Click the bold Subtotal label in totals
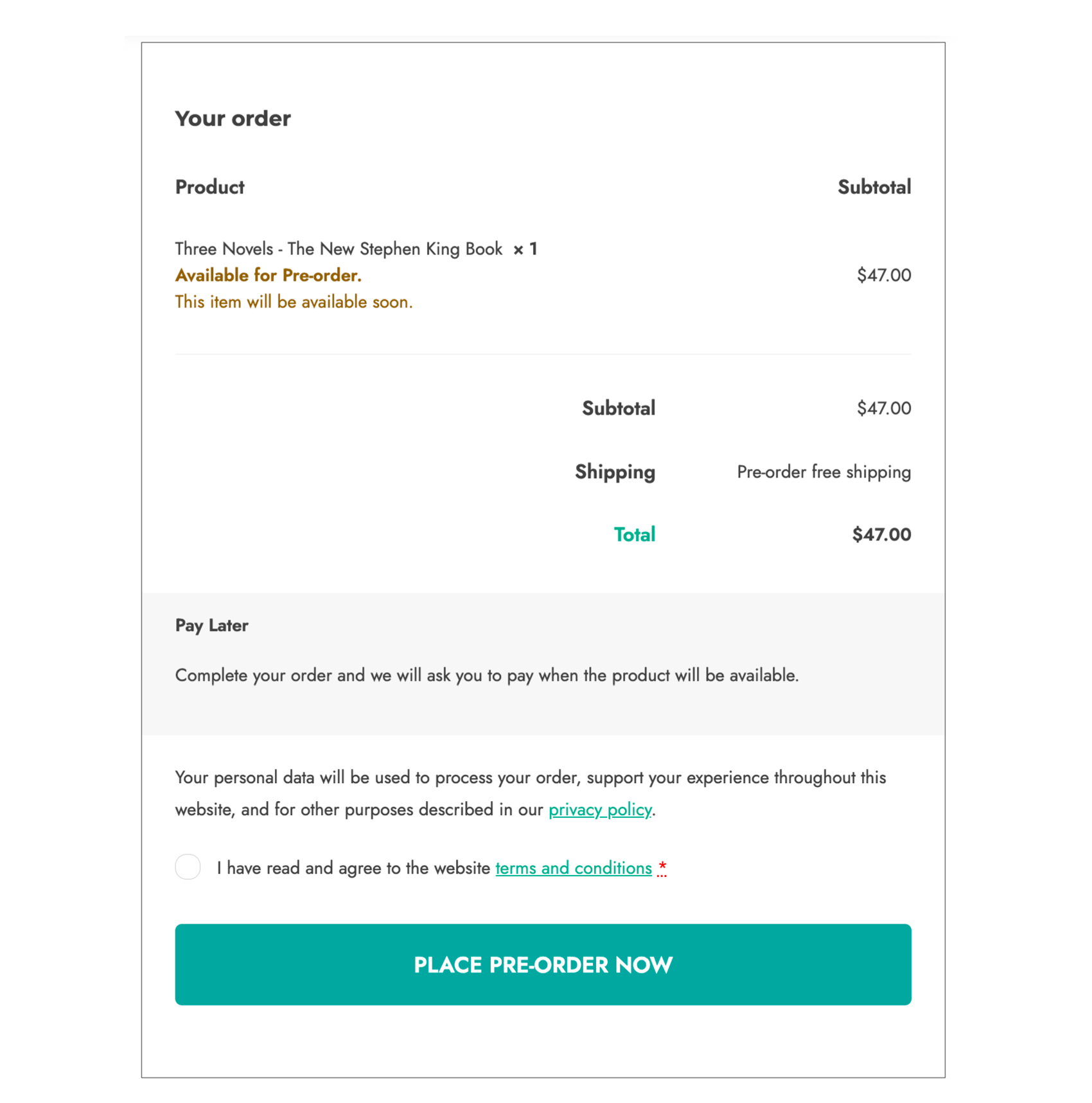 click(618, 408)
